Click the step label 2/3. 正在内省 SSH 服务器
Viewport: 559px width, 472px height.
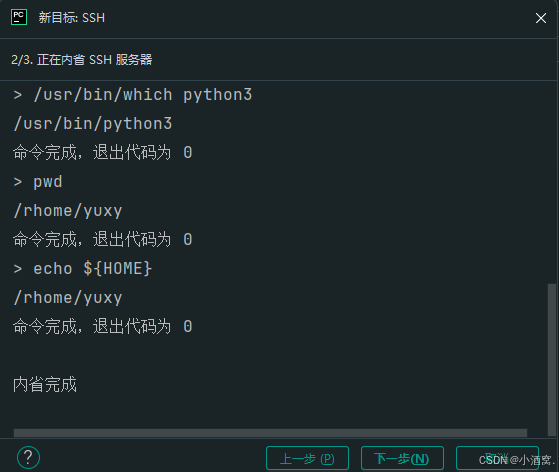pos(82,60)
